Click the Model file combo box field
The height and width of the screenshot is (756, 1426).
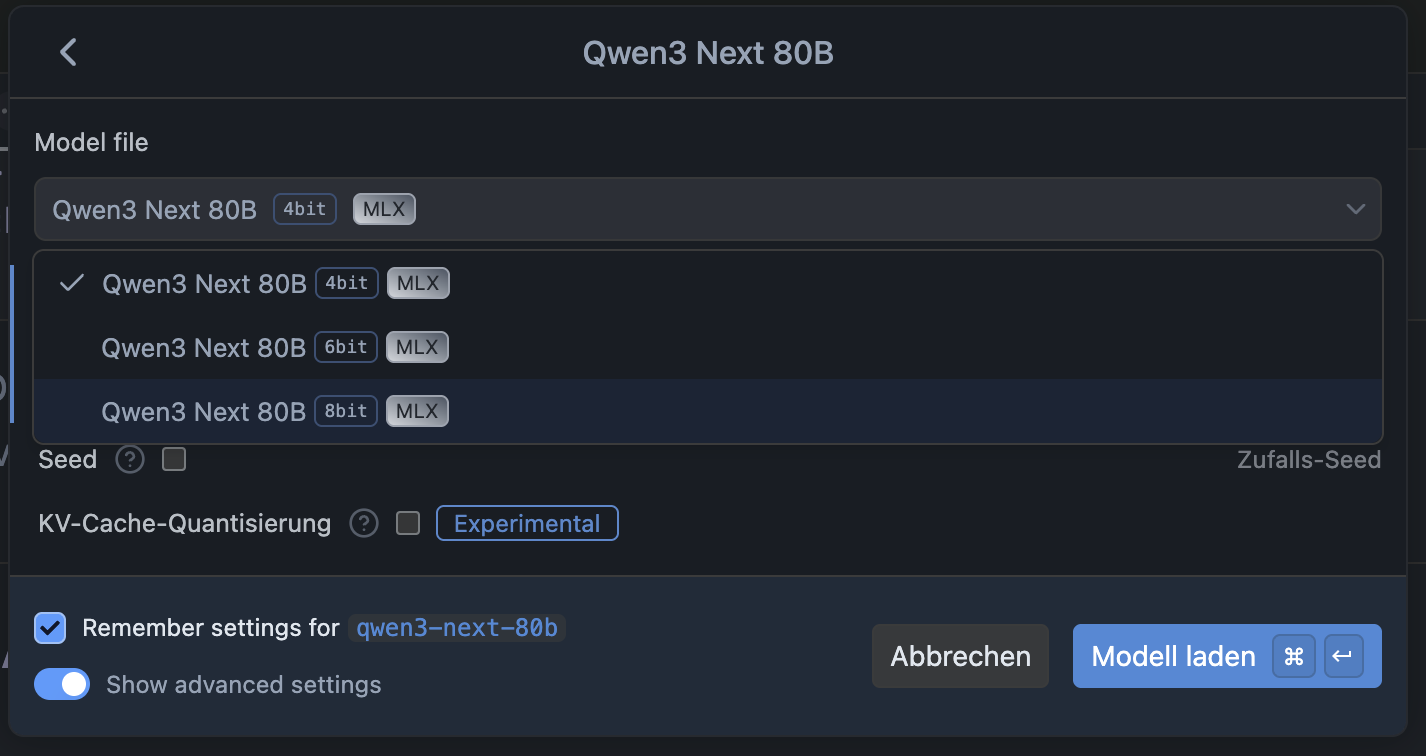707,209
